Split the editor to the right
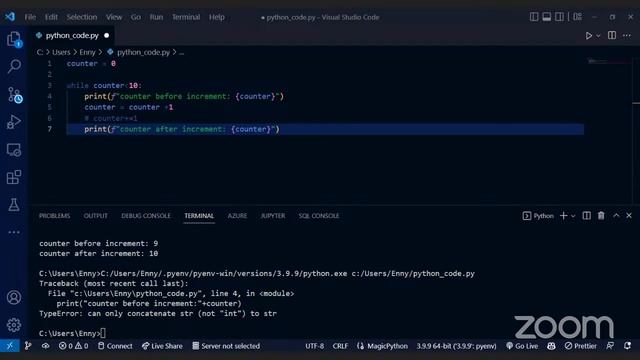The height and width of the screenshot is (360, 640). (612, 36)
